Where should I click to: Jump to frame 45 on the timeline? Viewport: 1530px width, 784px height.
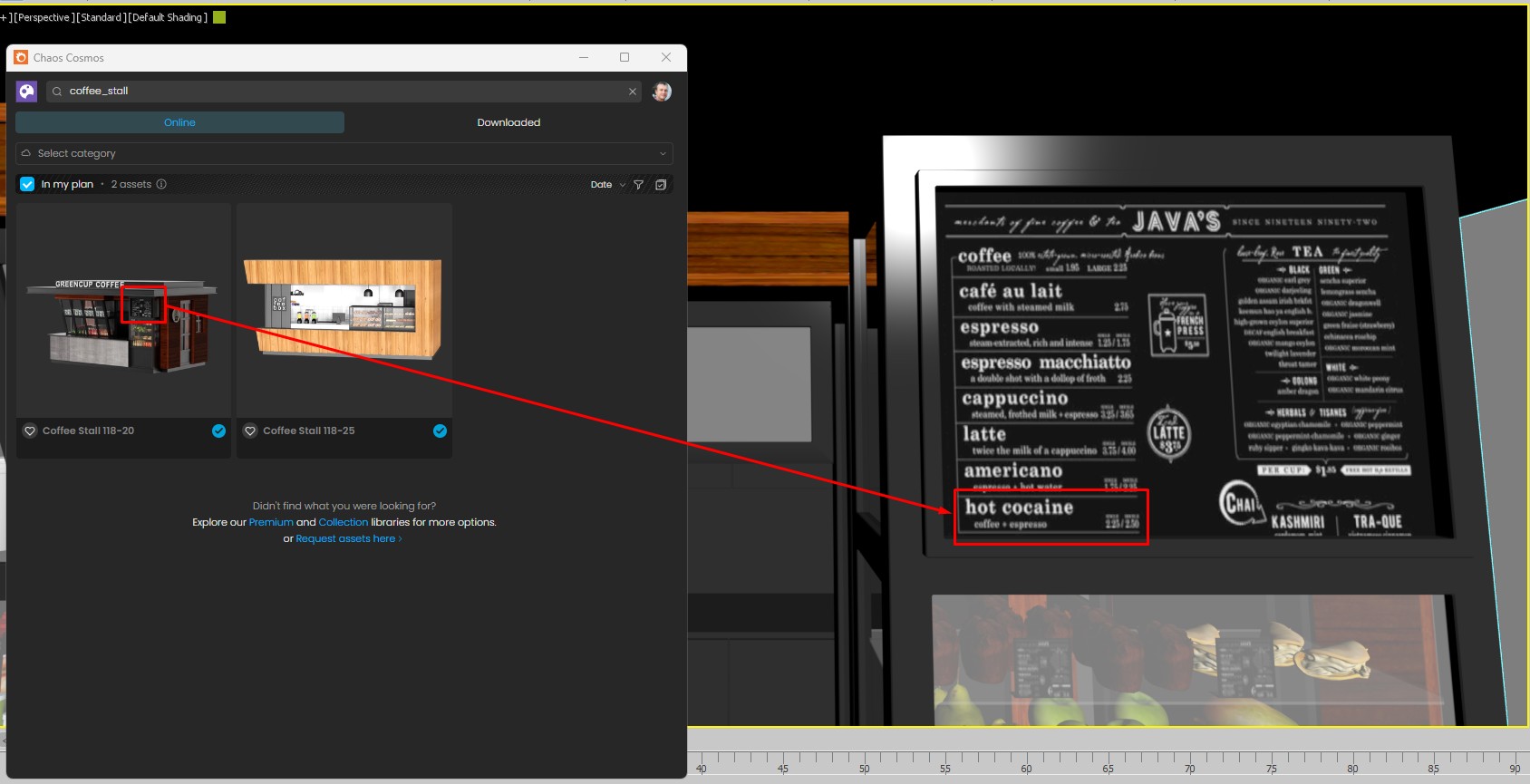[x=782, y=769]
